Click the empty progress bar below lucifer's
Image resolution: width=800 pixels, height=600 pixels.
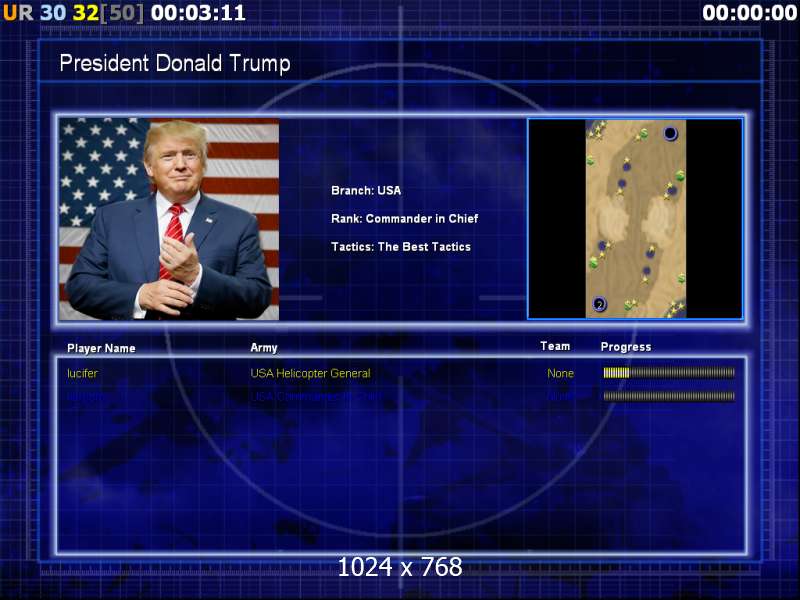click(669, 396)
